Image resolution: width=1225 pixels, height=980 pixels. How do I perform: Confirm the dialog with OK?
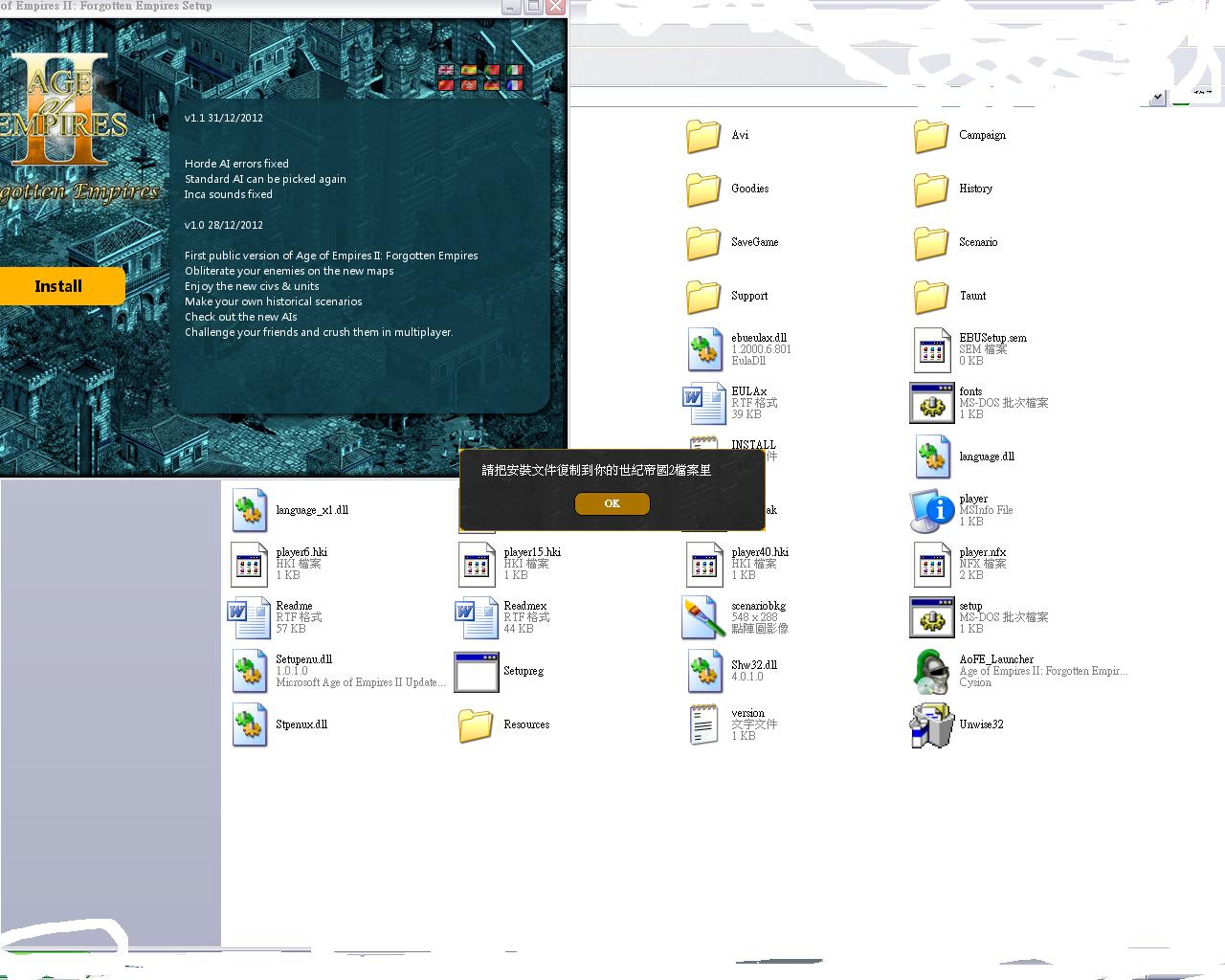coord(612,503)
